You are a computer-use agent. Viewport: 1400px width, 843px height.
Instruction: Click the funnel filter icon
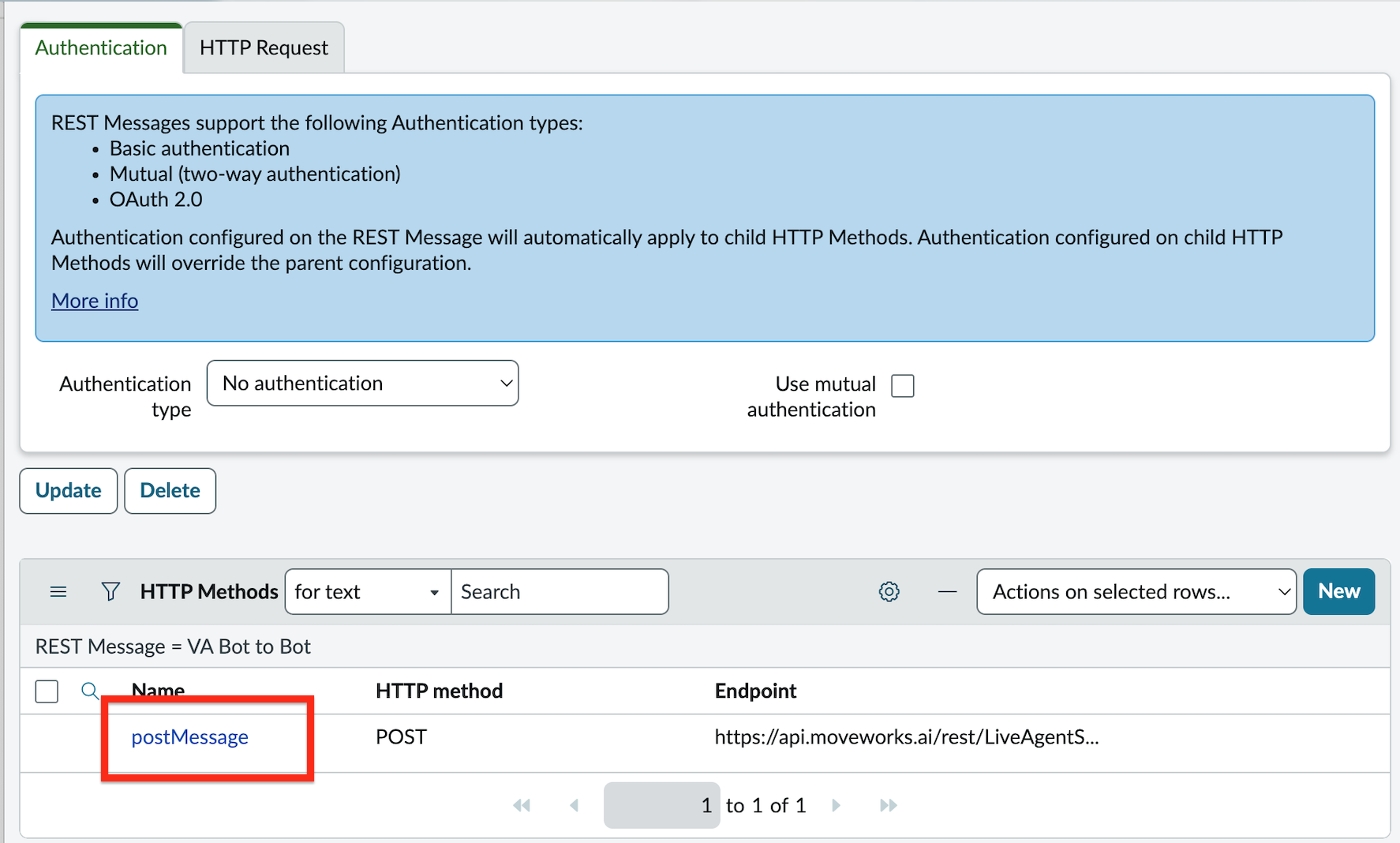click(x=110, y=592)
